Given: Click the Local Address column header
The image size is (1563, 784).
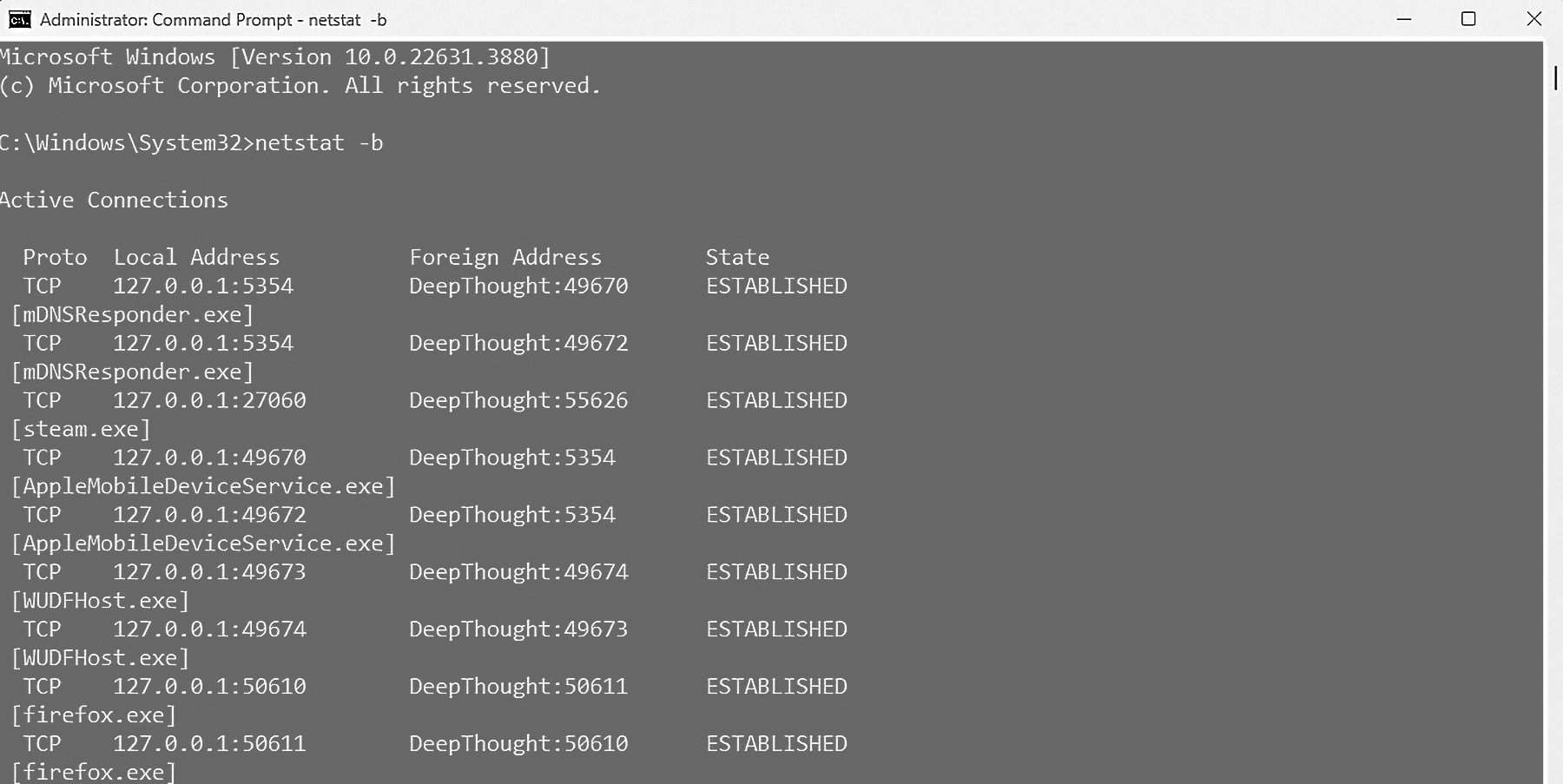Looking at the screenshot, I should point(196,256).
